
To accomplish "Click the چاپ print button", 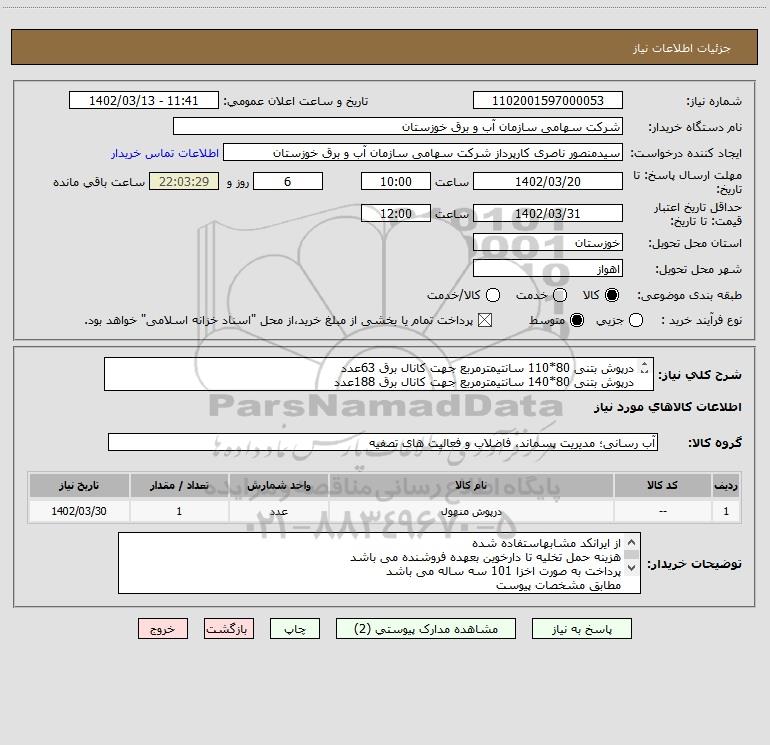I will [295, 629].
